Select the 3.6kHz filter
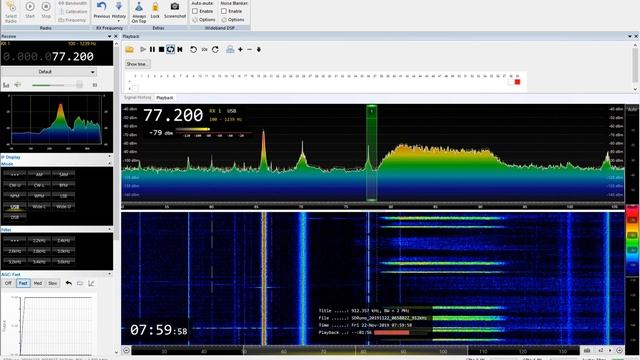 point(64,262)
